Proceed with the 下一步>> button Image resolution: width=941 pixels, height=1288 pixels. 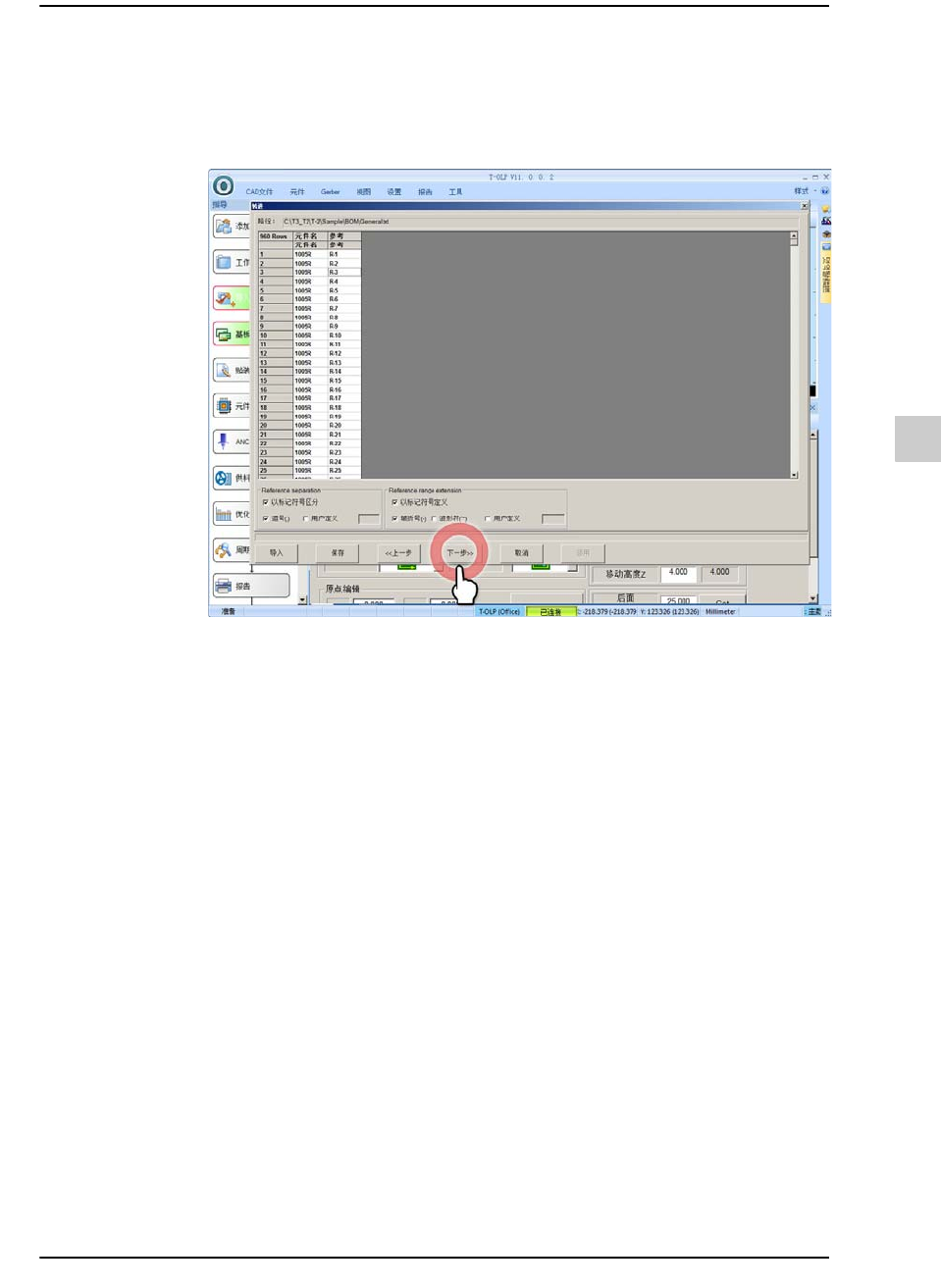click(x=460, y=553)
